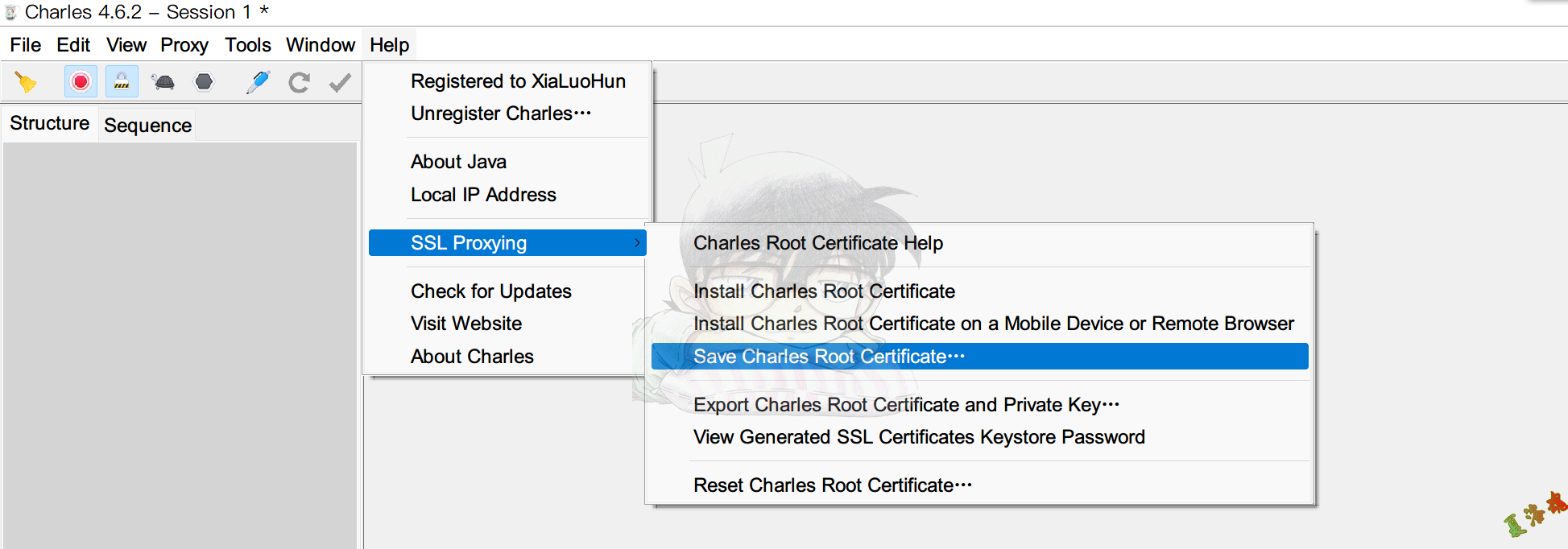Switch to the Structure tab
The height and width of the screenshot is (549, 1568).
coord(49,123)
